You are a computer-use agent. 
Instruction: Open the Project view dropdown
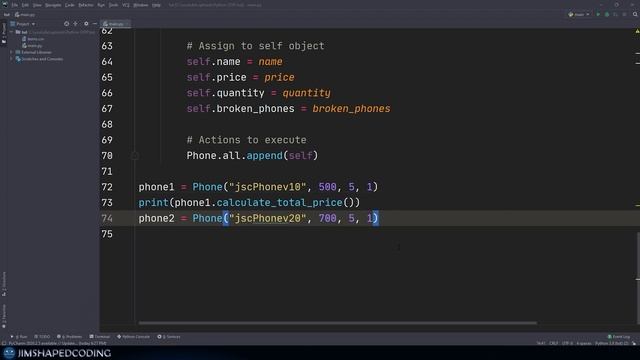[24, 24]
